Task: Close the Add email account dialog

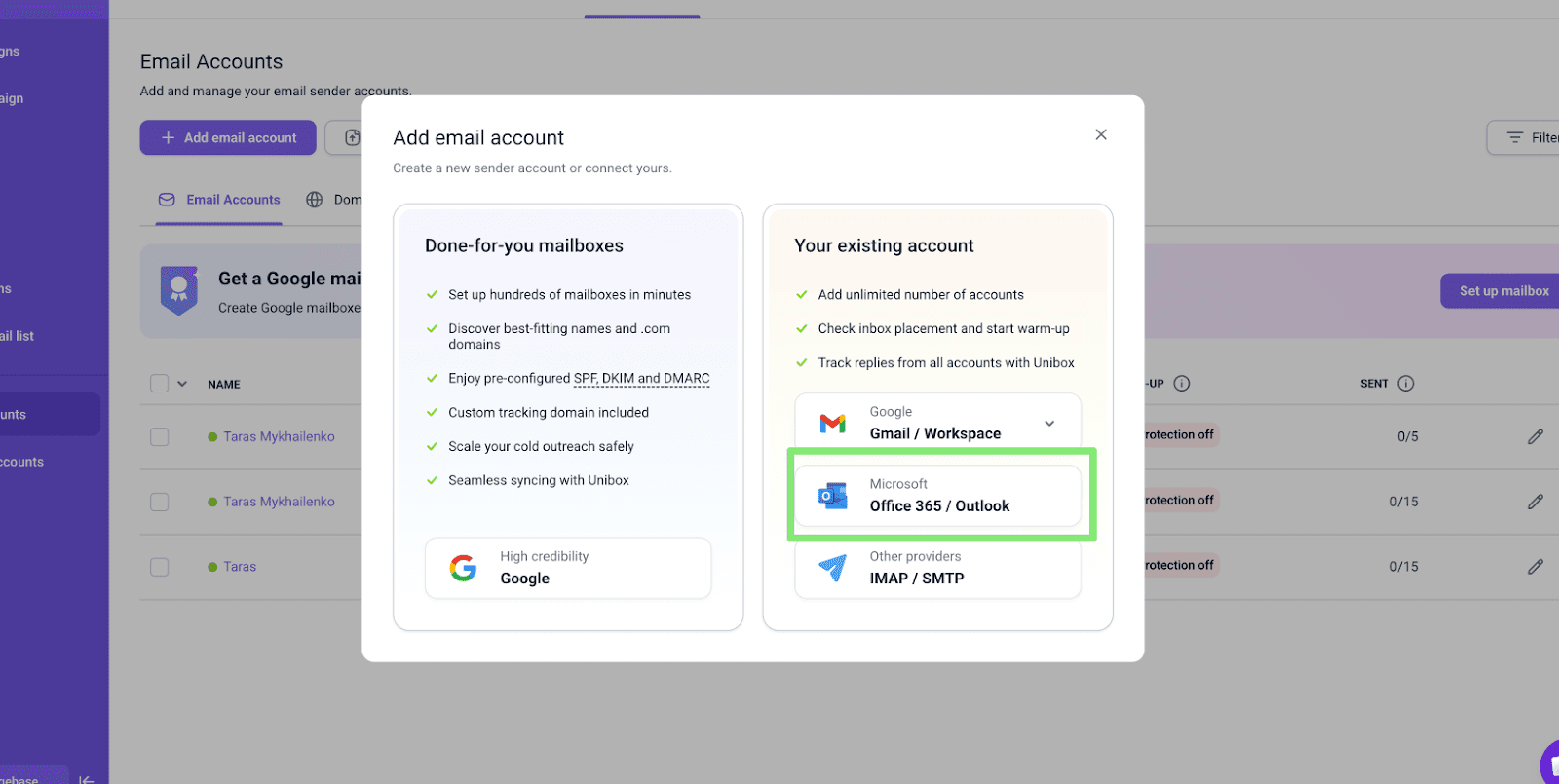Action: pos(1100,135)
